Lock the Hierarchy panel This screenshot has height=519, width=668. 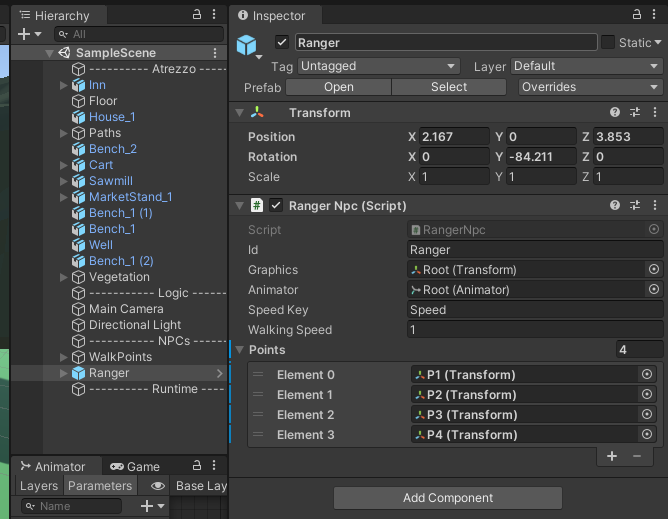click(x=197, y=14)
